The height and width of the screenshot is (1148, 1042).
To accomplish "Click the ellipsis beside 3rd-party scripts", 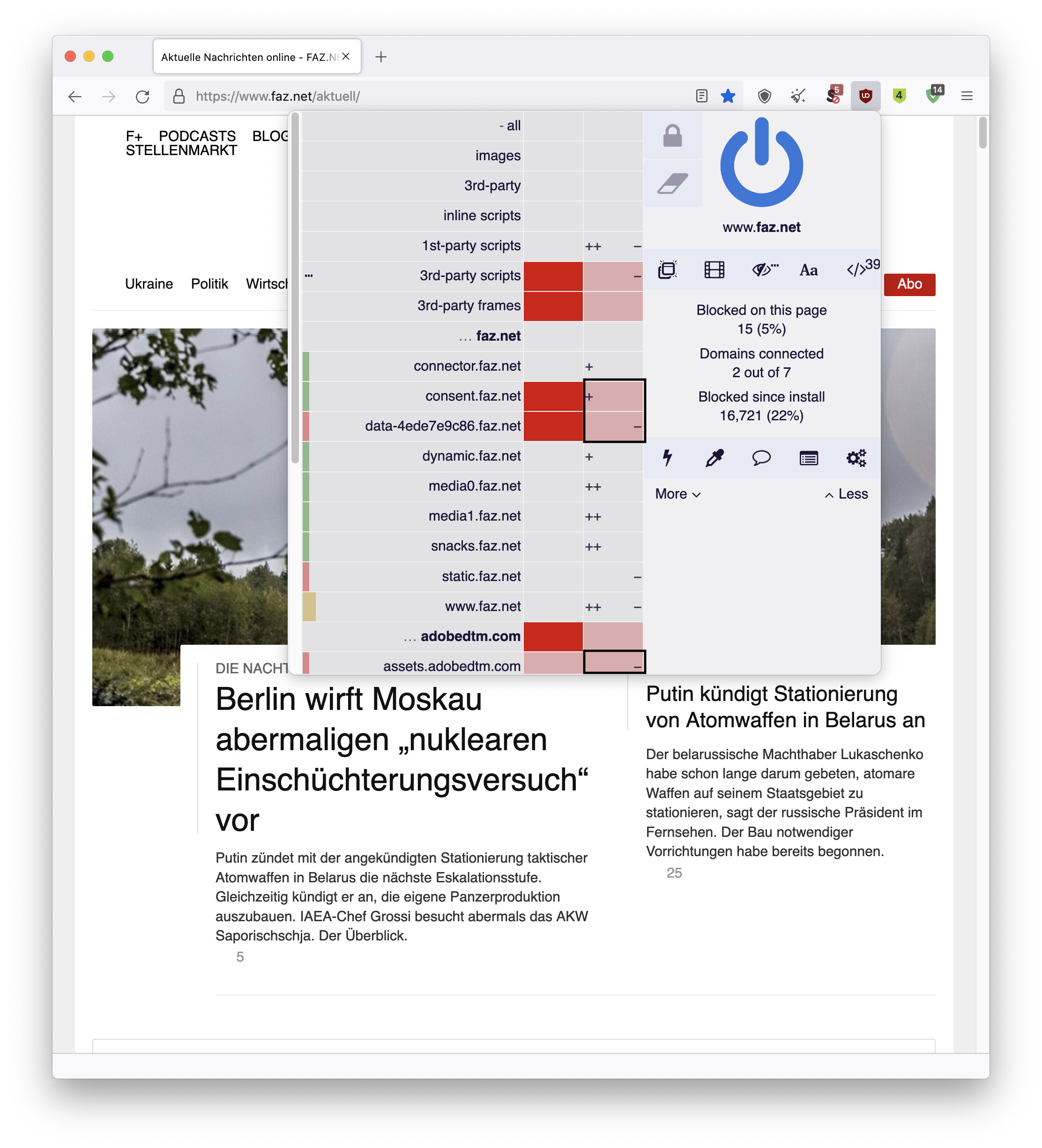I will pos(309,276).
